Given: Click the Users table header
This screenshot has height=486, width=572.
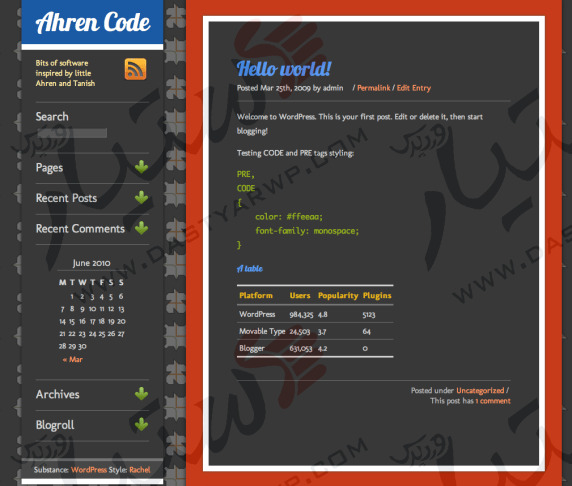Looking at the screenshot, I should [x=300, y=296].
